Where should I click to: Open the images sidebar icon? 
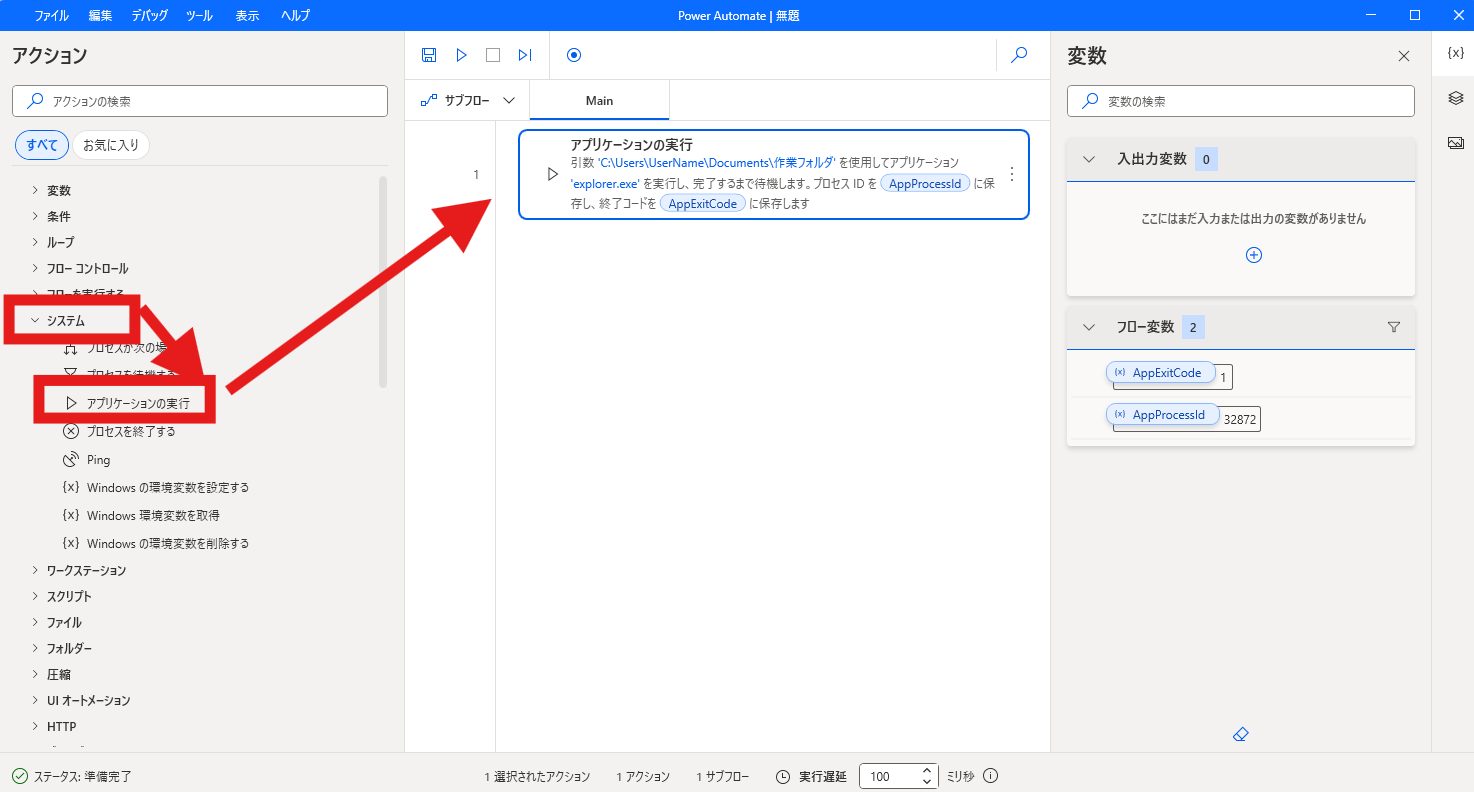click(x=1456, y=143)
